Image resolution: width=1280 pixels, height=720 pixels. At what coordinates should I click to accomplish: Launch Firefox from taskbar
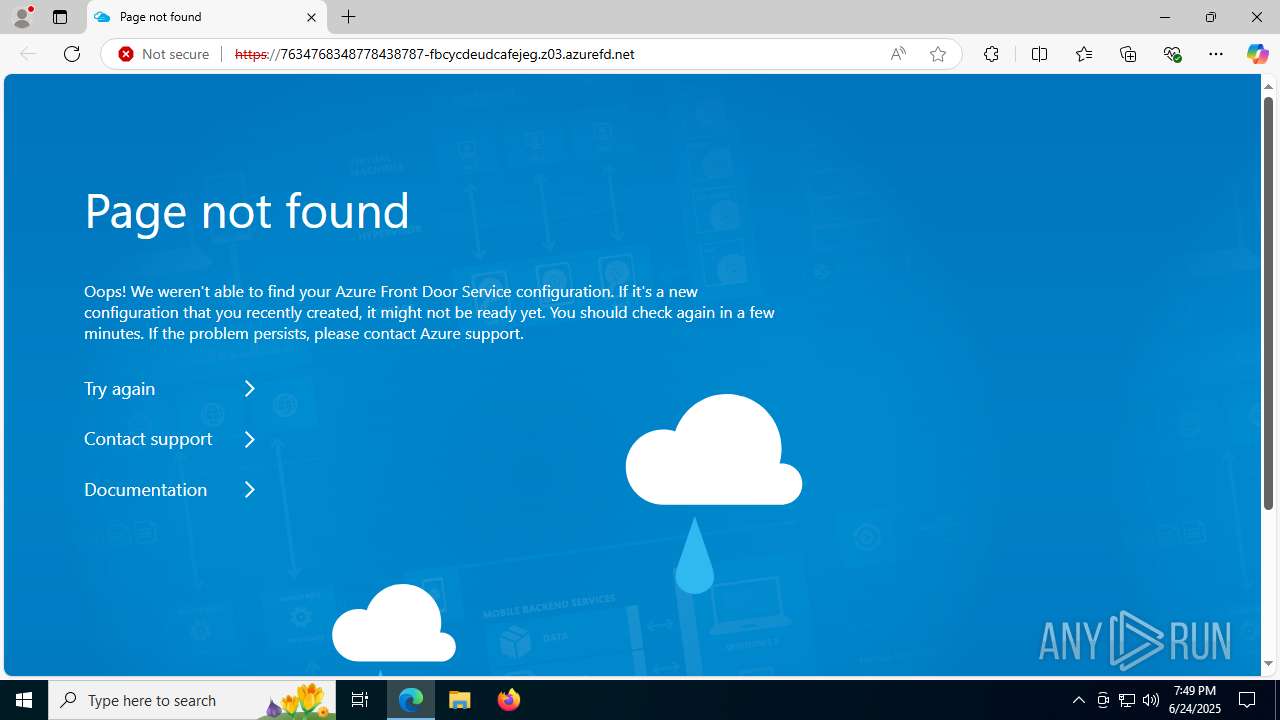click(508, 700)
